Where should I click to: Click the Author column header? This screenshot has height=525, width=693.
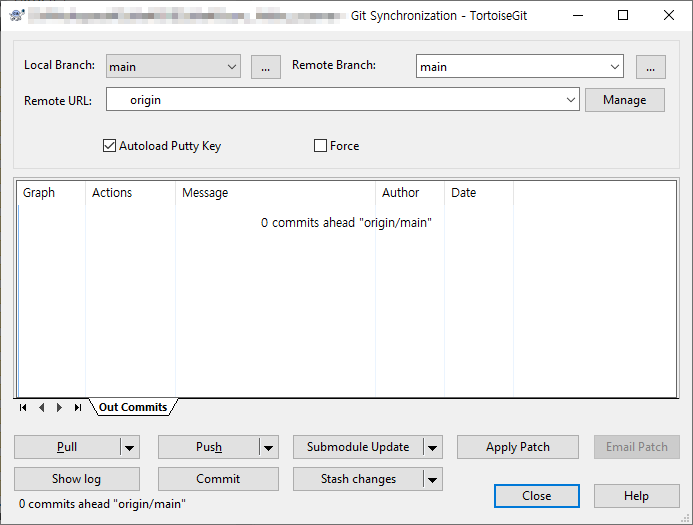(410, 193)
